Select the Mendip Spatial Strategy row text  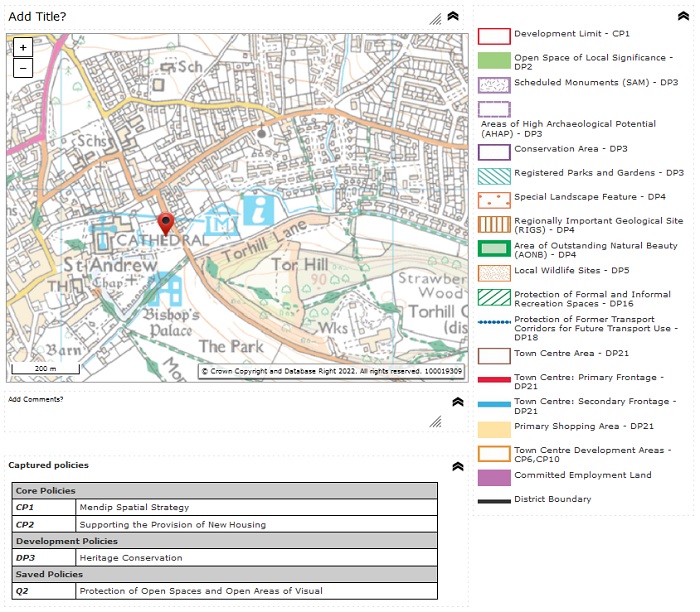[134, 508]
